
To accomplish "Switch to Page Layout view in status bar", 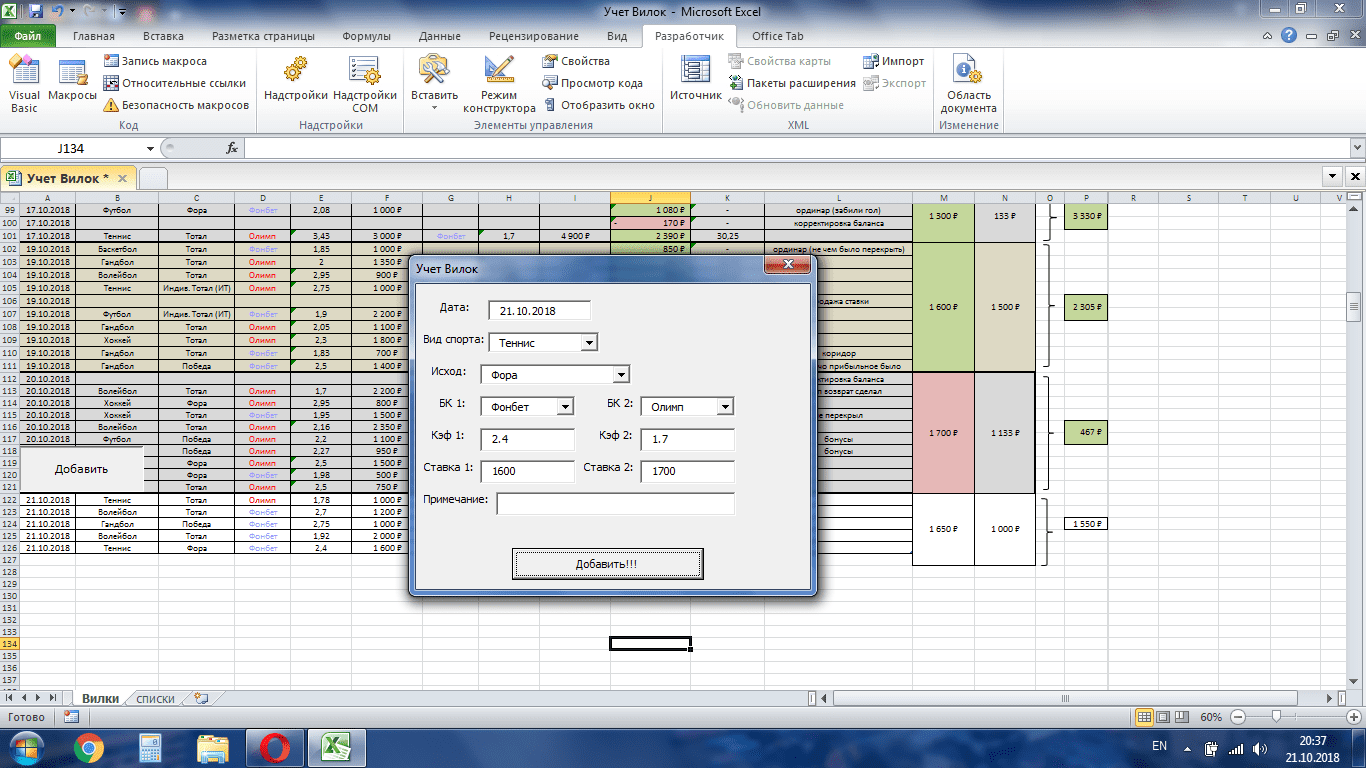I will [1162, 717].
